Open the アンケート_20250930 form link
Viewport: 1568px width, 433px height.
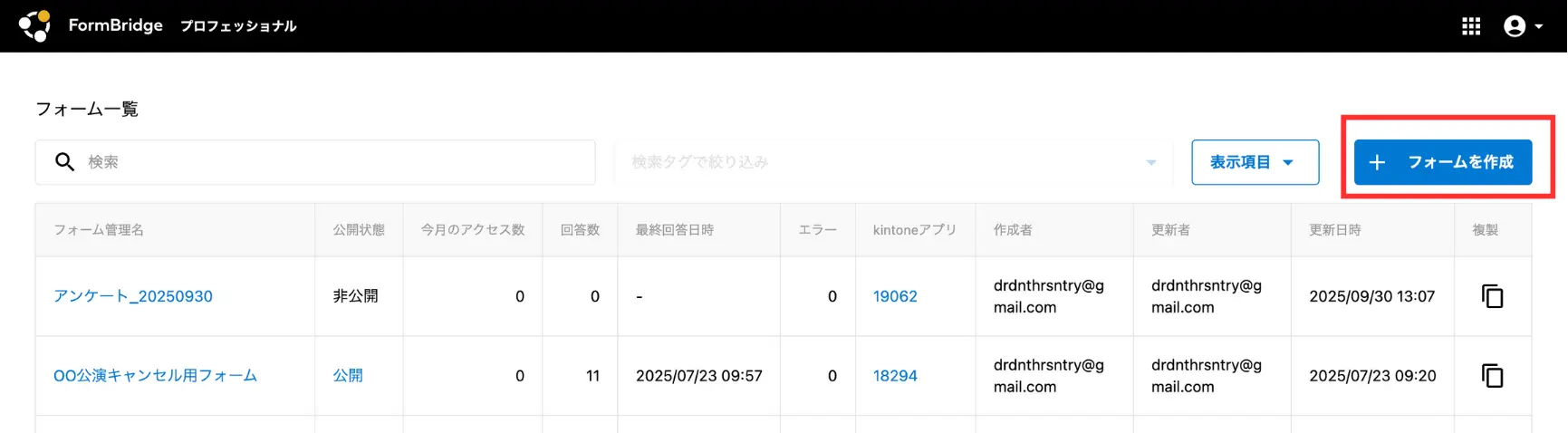(x=133, y=296)
